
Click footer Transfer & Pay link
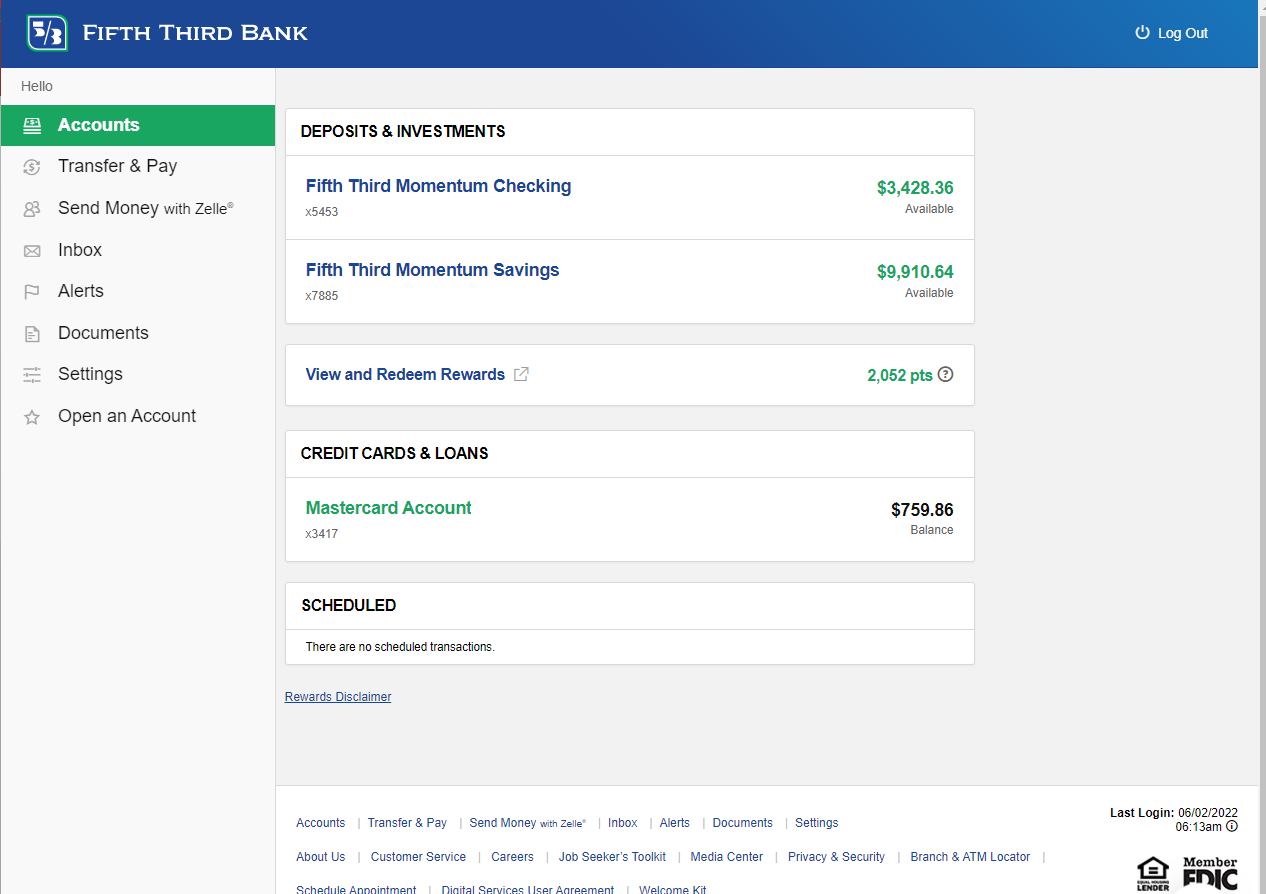coord(407,823)
